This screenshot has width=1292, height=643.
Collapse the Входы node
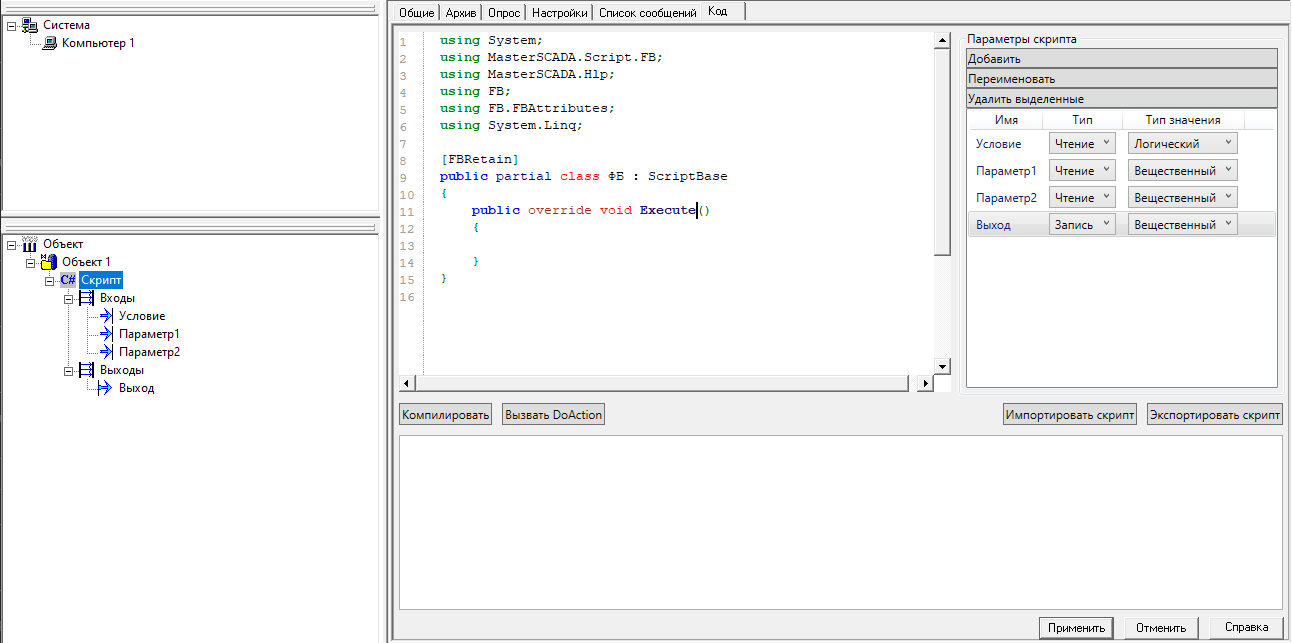[x=68, y=298]
